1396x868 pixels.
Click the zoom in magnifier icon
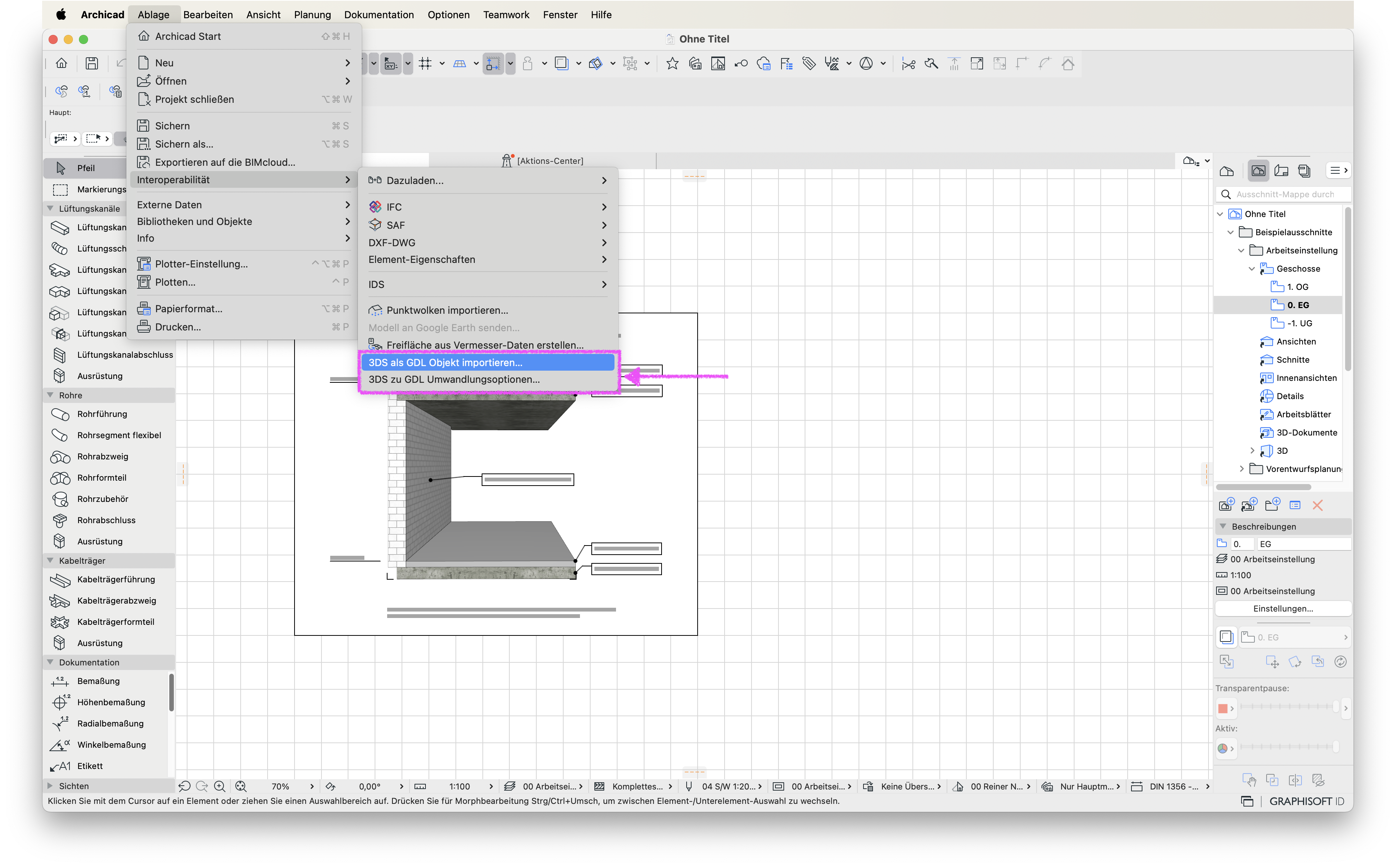(219, 786)
